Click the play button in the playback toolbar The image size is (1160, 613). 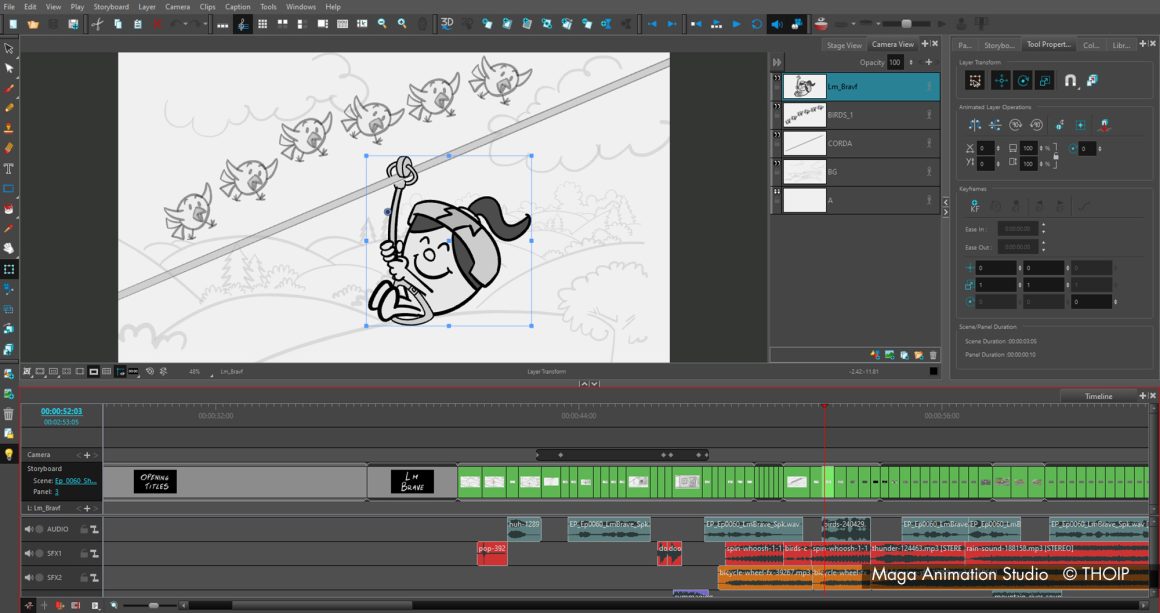[x=737, y=24]
